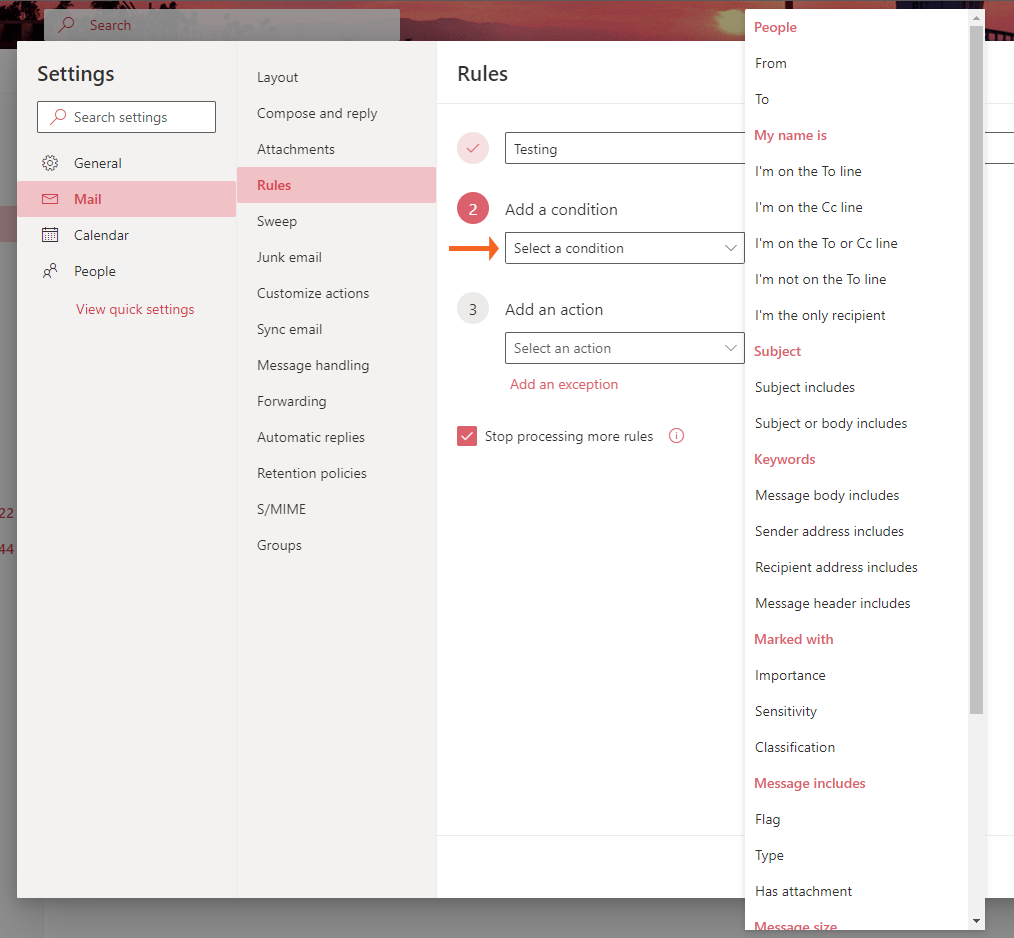
Task: Open View quick settings
Action: point(135,309)
